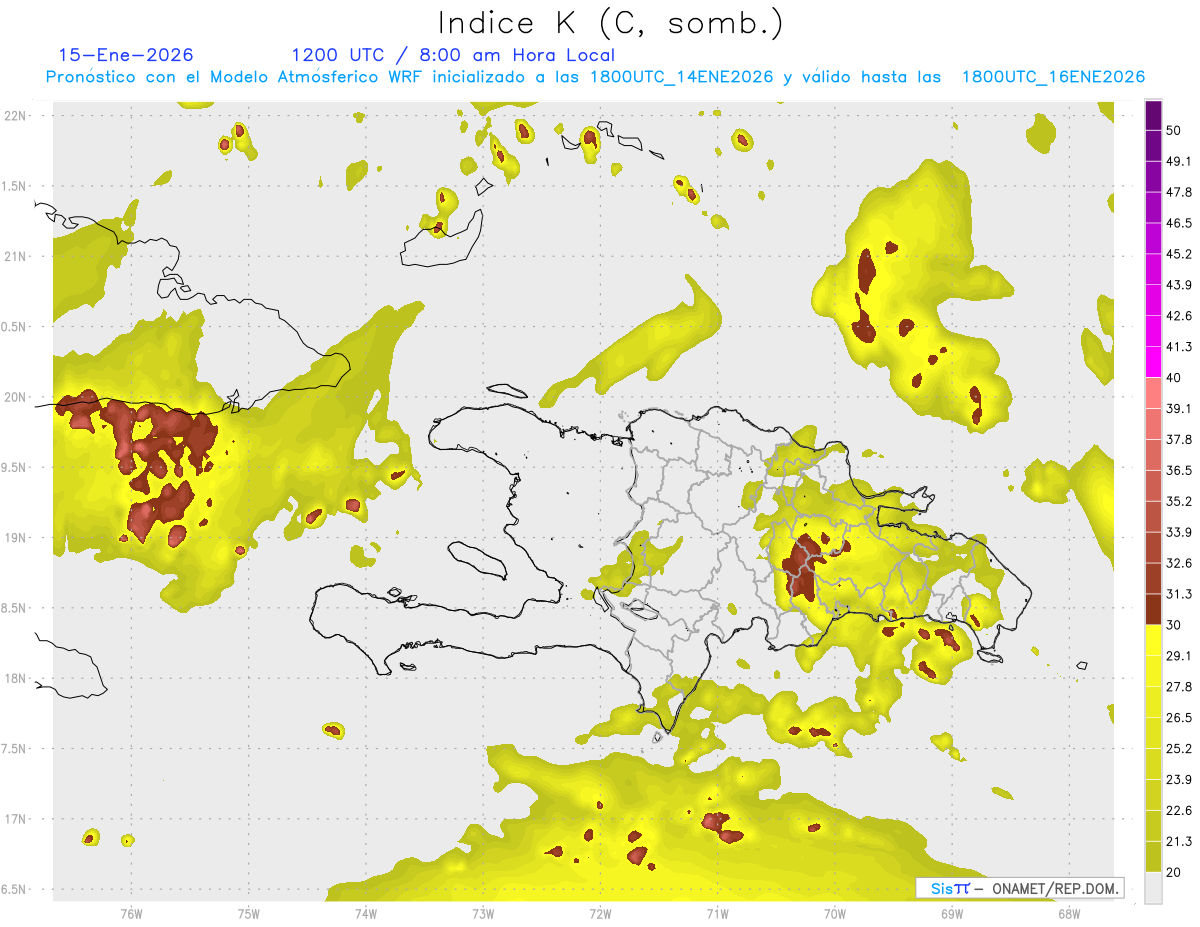Image resolution: width=1200 pixels, height=927 pixels.
Task: Click the colorbar value '26.5'
Action: 1179,718
